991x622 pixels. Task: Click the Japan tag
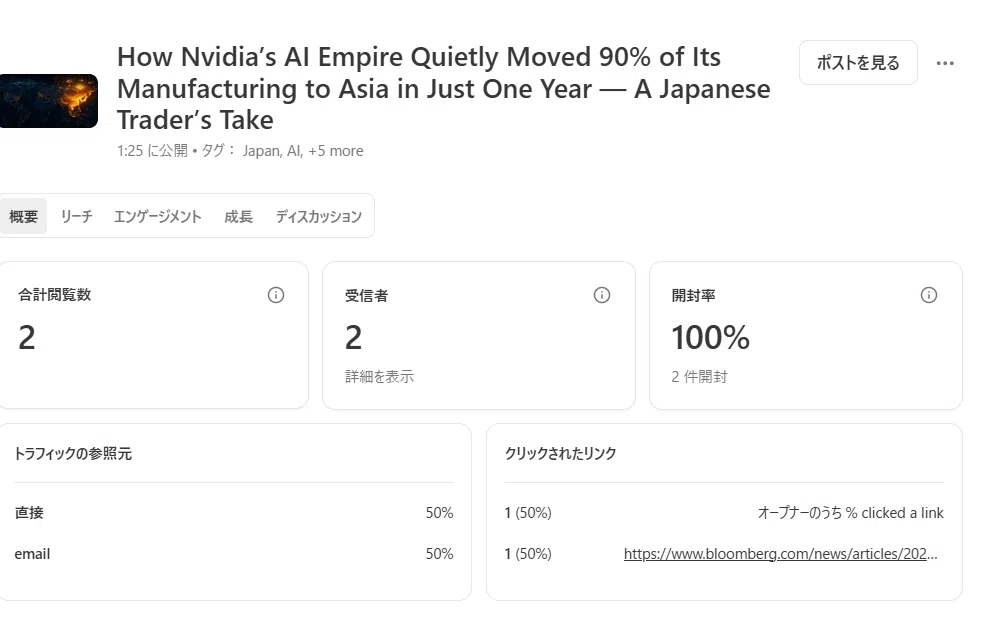coord(261,151)
